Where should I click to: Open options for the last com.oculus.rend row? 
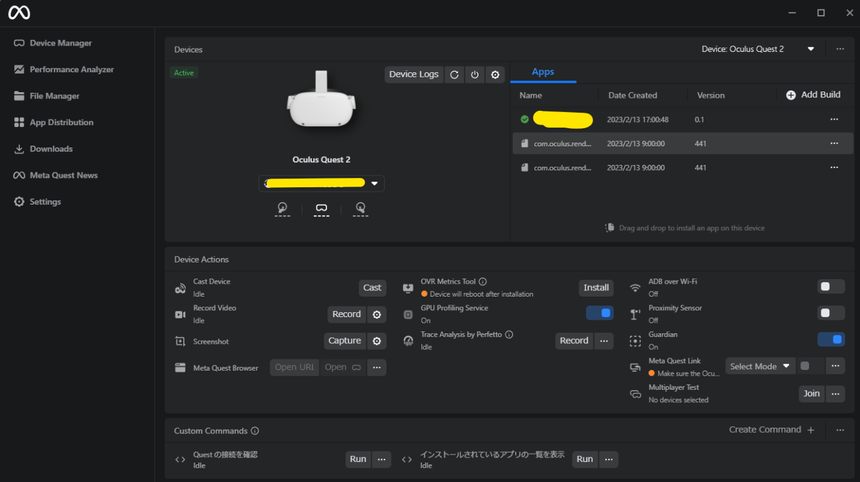coord(834,167)
